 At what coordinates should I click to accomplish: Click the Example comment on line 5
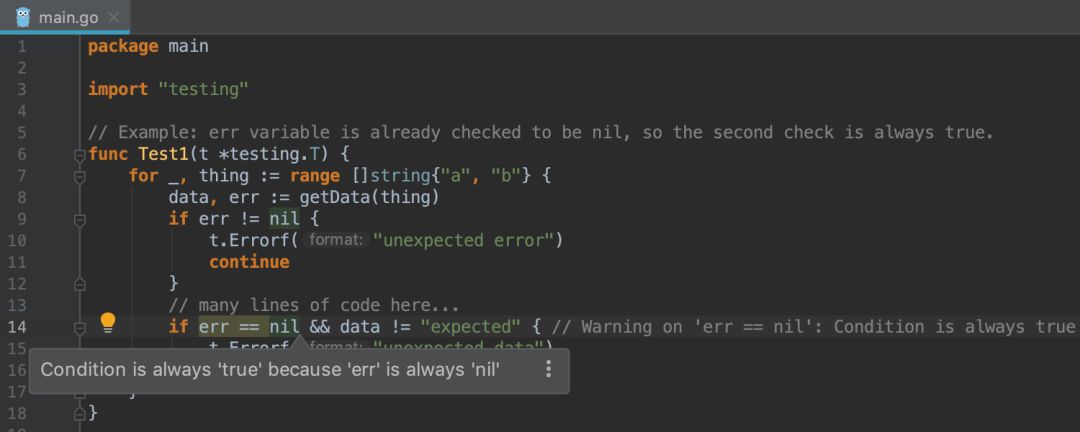point(540,132)
